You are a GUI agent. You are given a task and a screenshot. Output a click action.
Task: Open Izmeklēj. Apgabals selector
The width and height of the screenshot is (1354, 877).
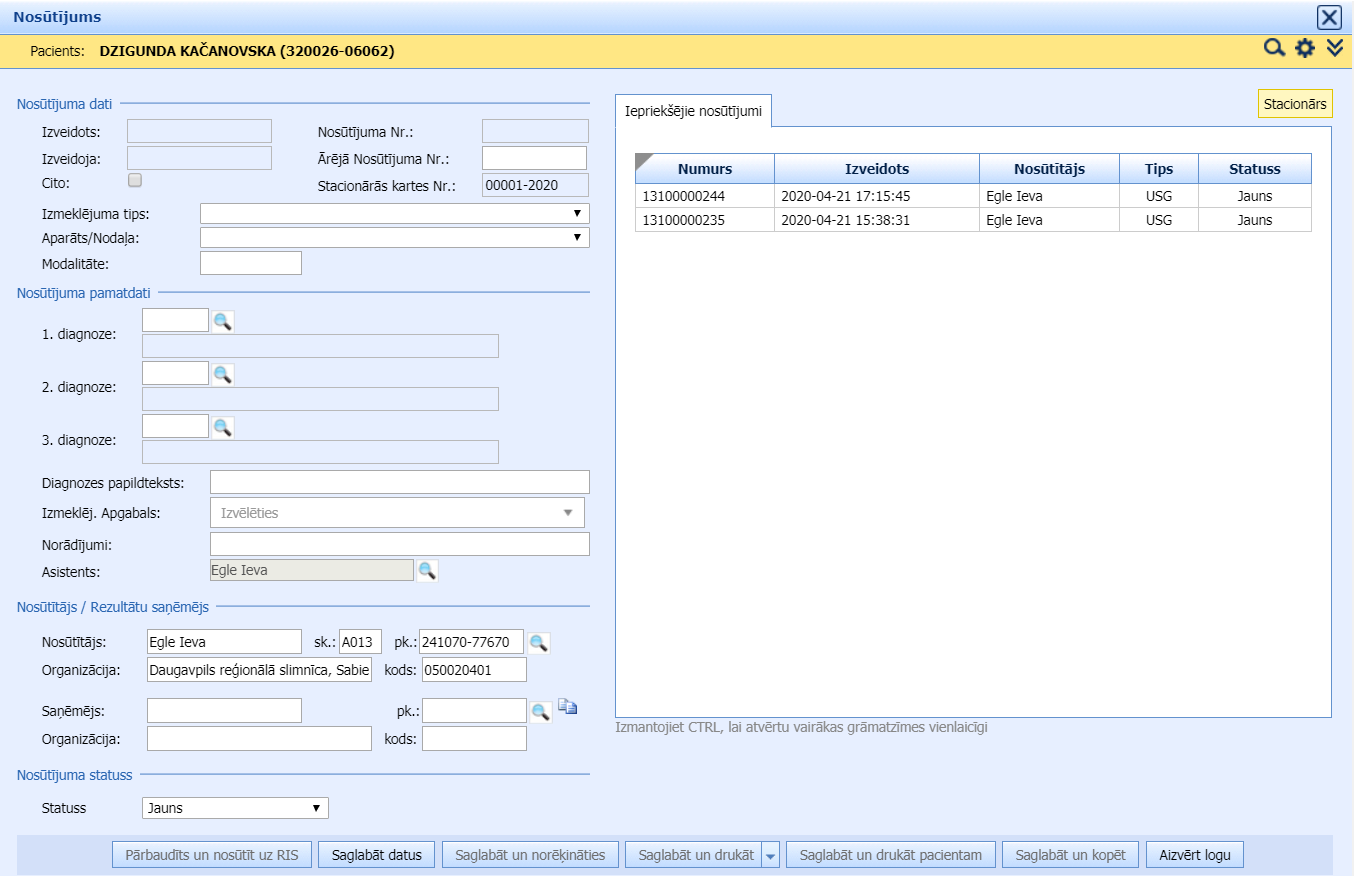coord(396,513)
